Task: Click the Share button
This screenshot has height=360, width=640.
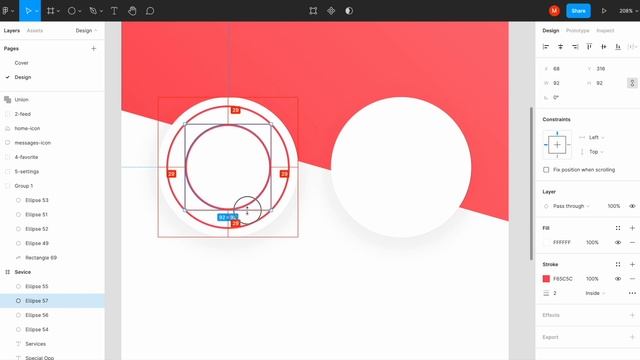Action: (x=578, y=11)
